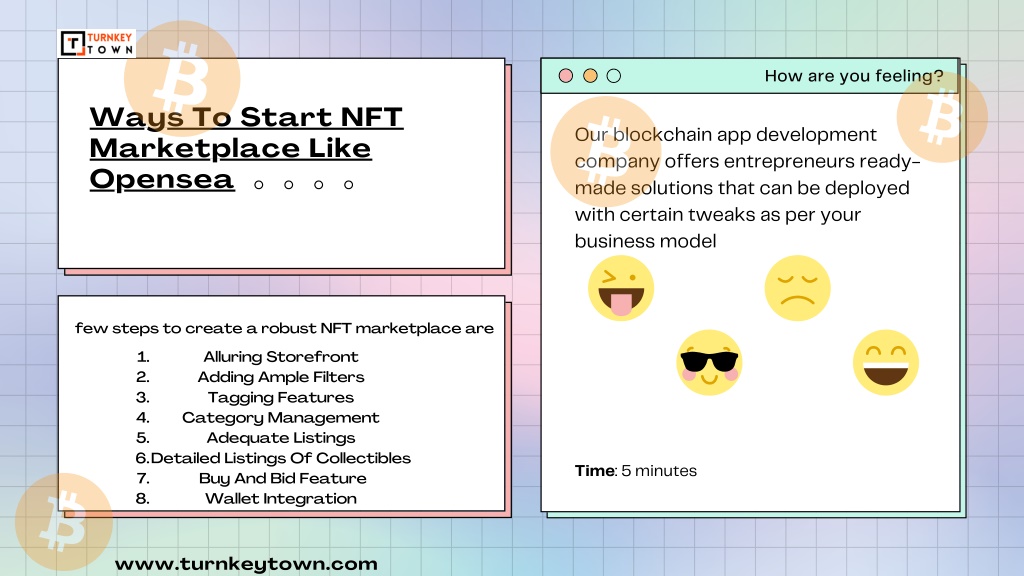This screenshot has height=576, width=1024.
Task: Click 'few steps to create a robust NFT marketplace are'
Action: click(x=284, y=328)
